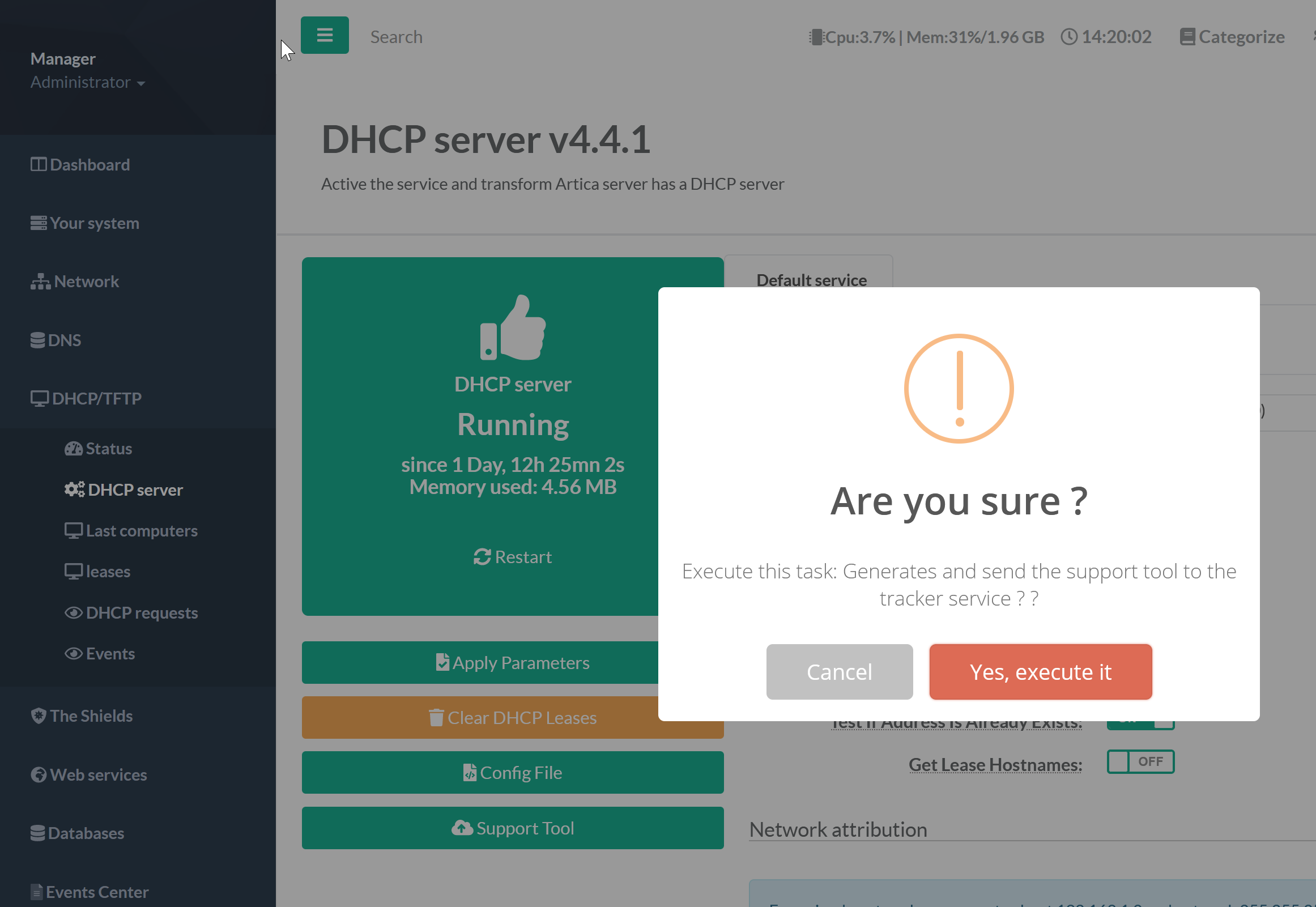Open DHCP requests submenu item

pyautogui.click(x=142, y=612)
